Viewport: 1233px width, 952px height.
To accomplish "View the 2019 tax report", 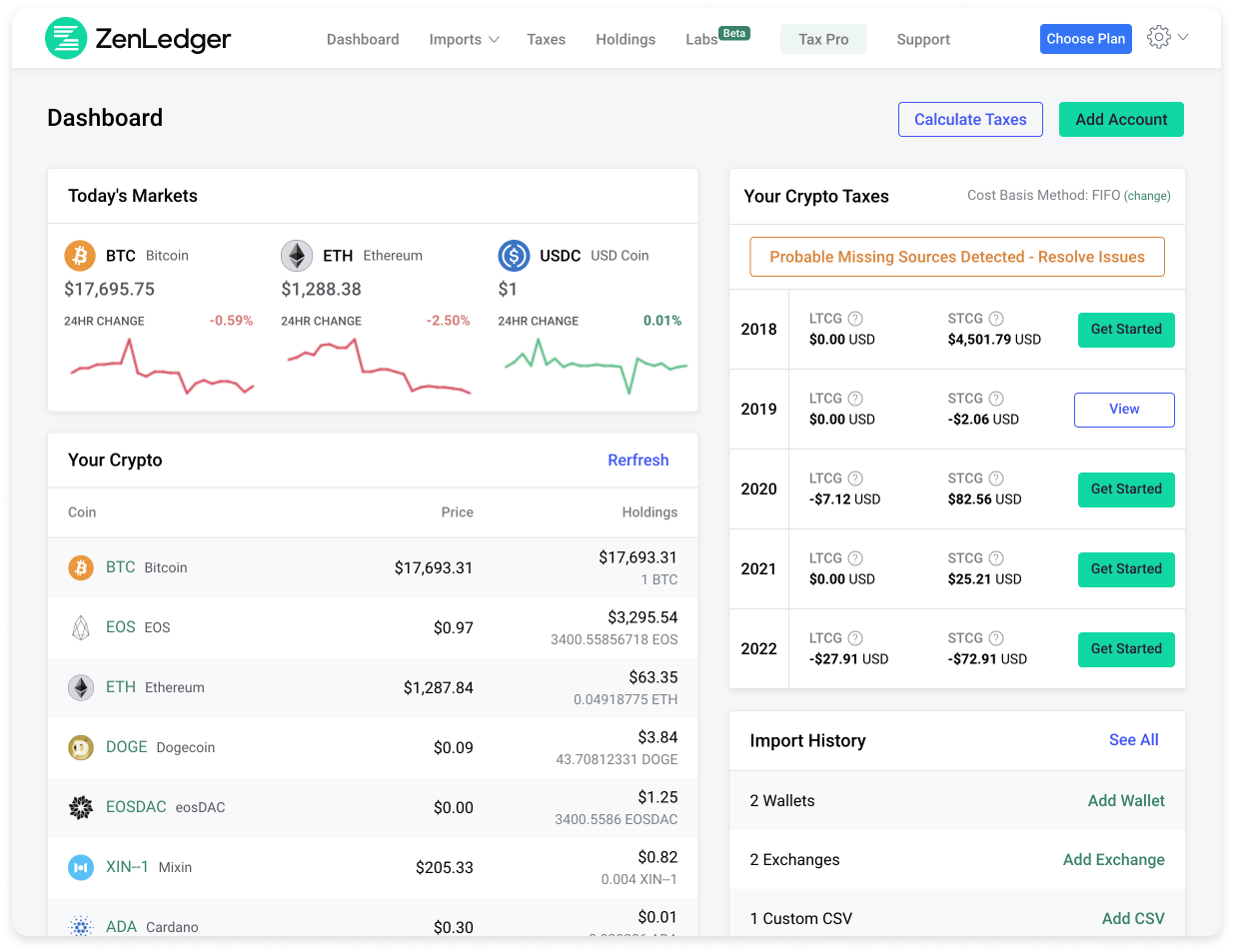I will [x=1124, y=410].
